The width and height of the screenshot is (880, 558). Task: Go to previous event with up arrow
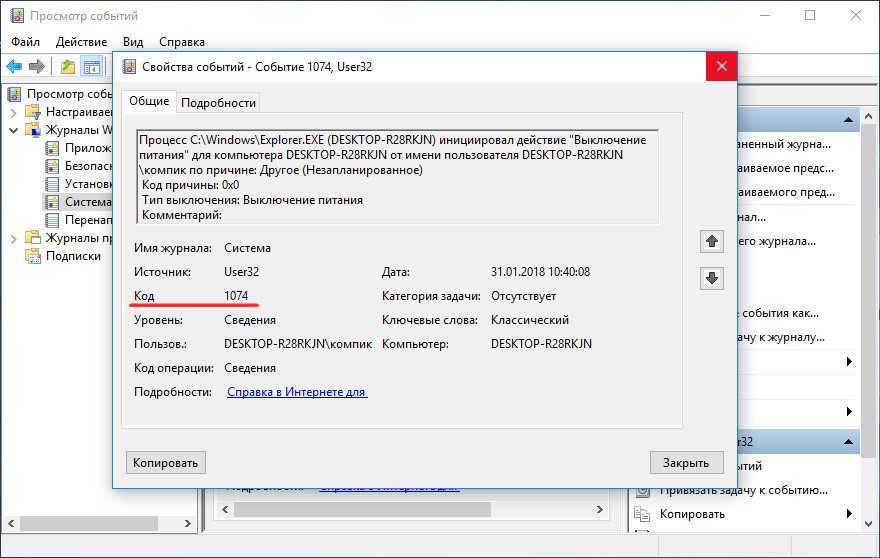coord(712,241)
